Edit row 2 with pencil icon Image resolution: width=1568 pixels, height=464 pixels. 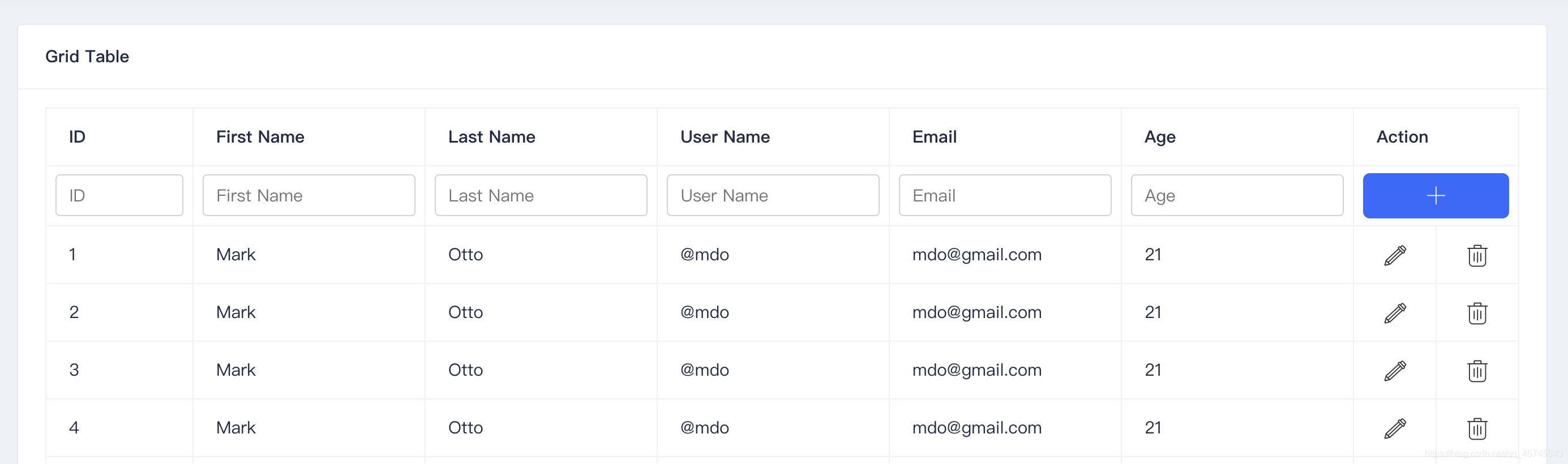[x=1395, y=313]
